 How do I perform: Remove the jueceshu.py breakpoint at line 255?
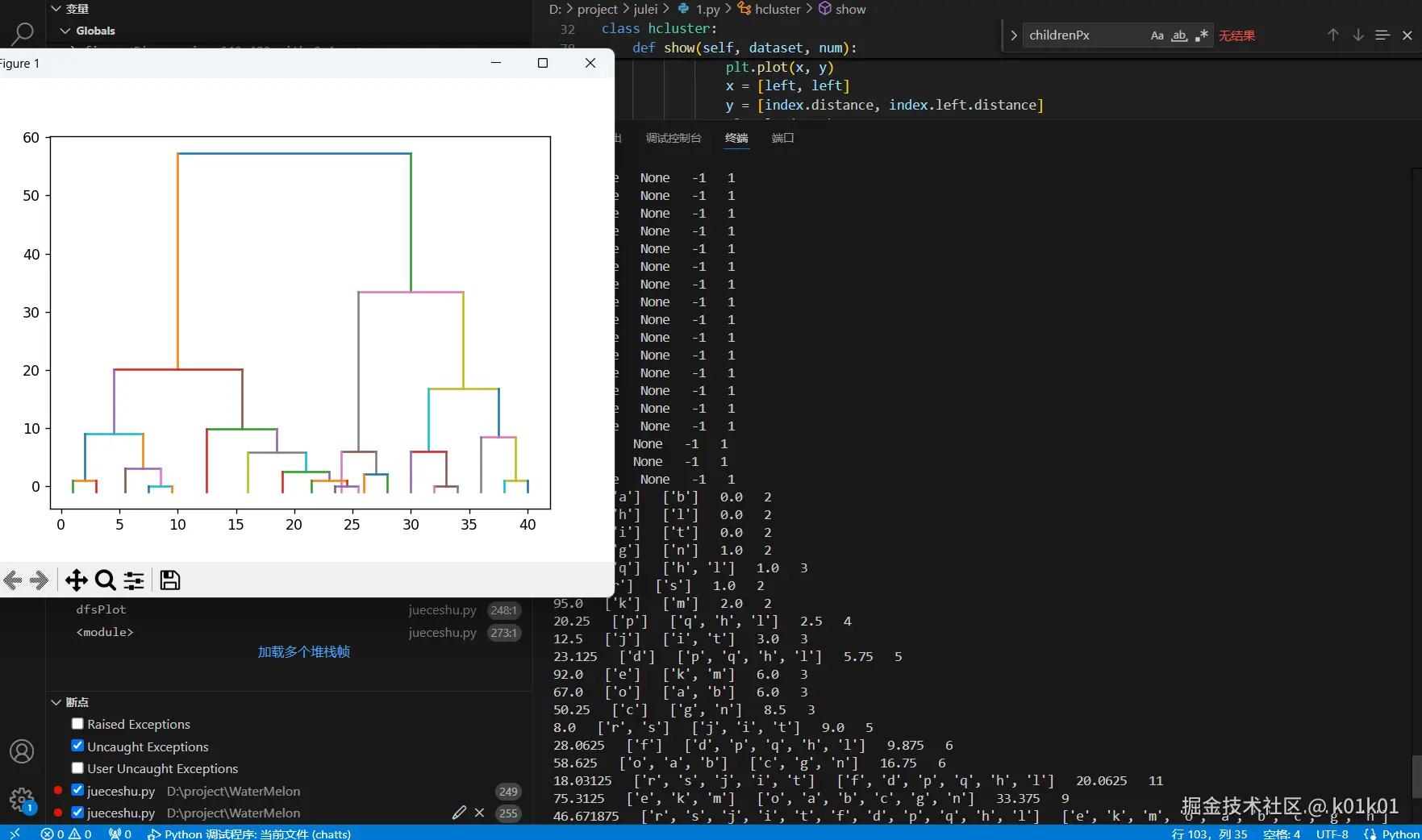(x=480, y=813)
